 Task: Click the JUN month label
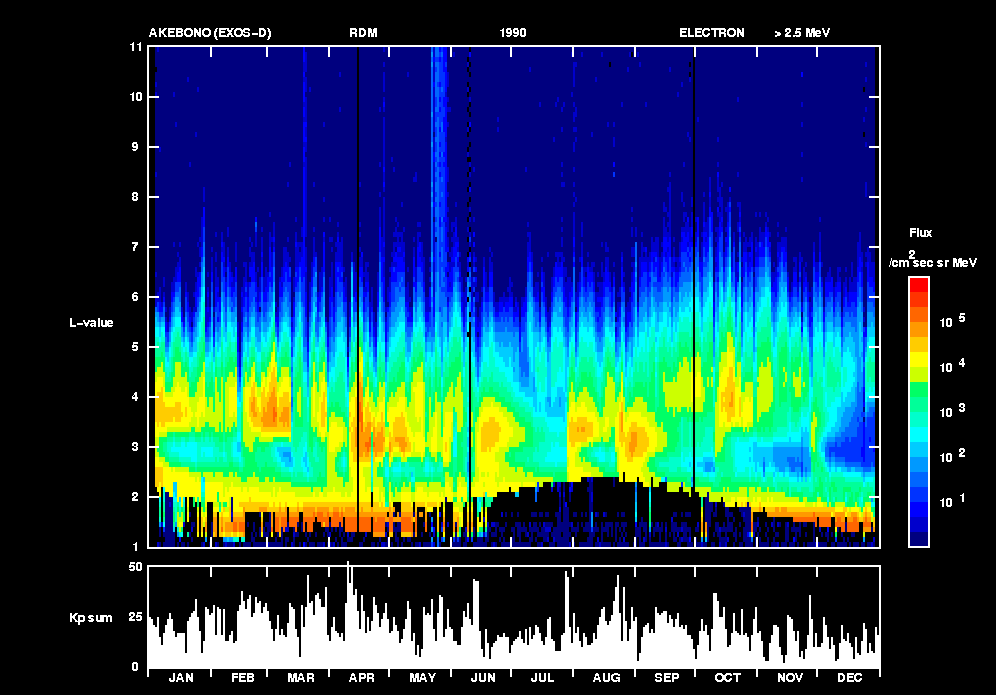click(483, 678)
